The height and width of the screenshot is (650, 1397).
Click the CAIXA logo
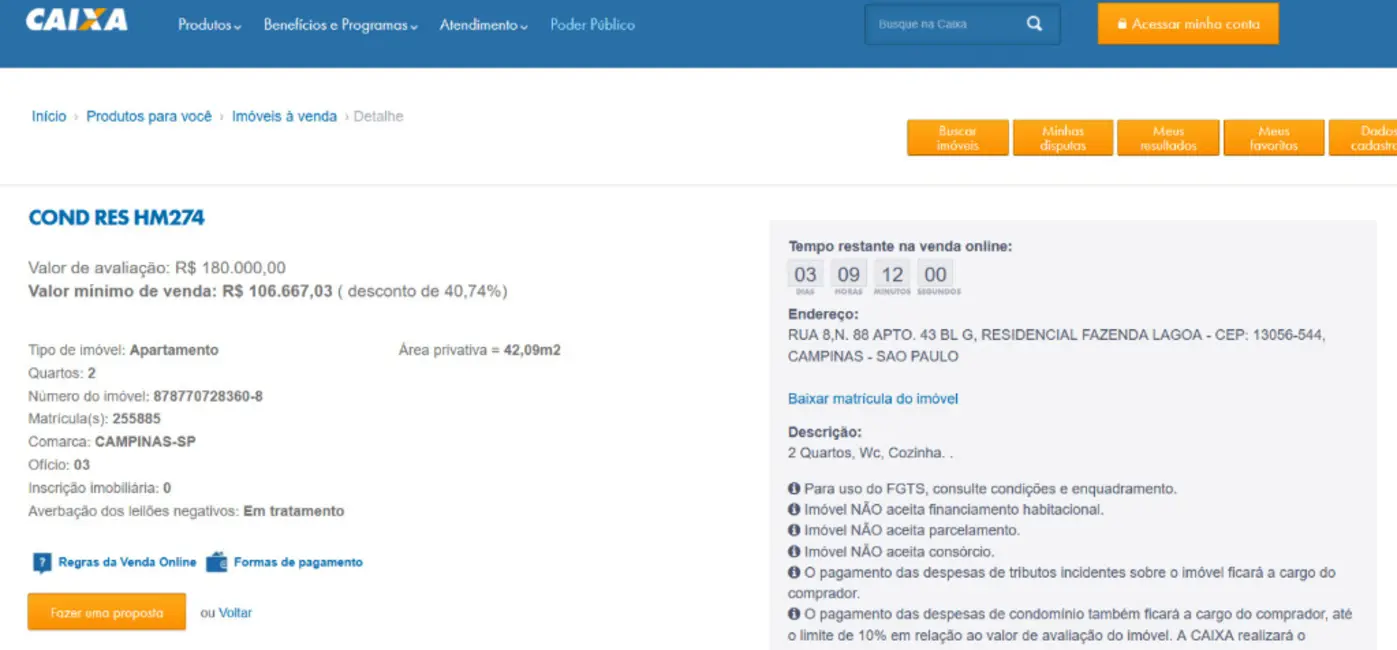(x=77, y=21)
